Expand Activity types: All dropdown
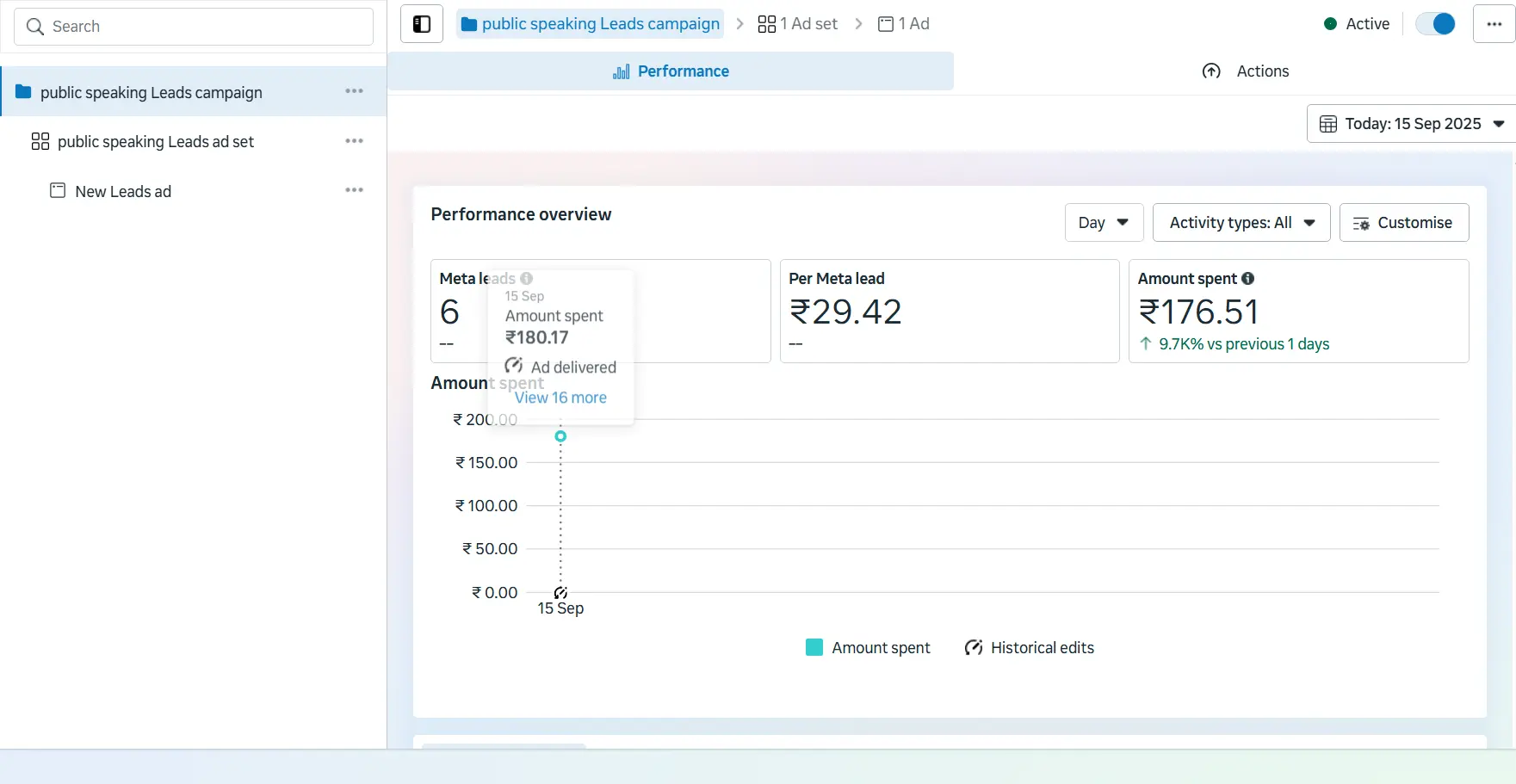The width and height of the screenshot is (1516, 784). pos(1241,223)
